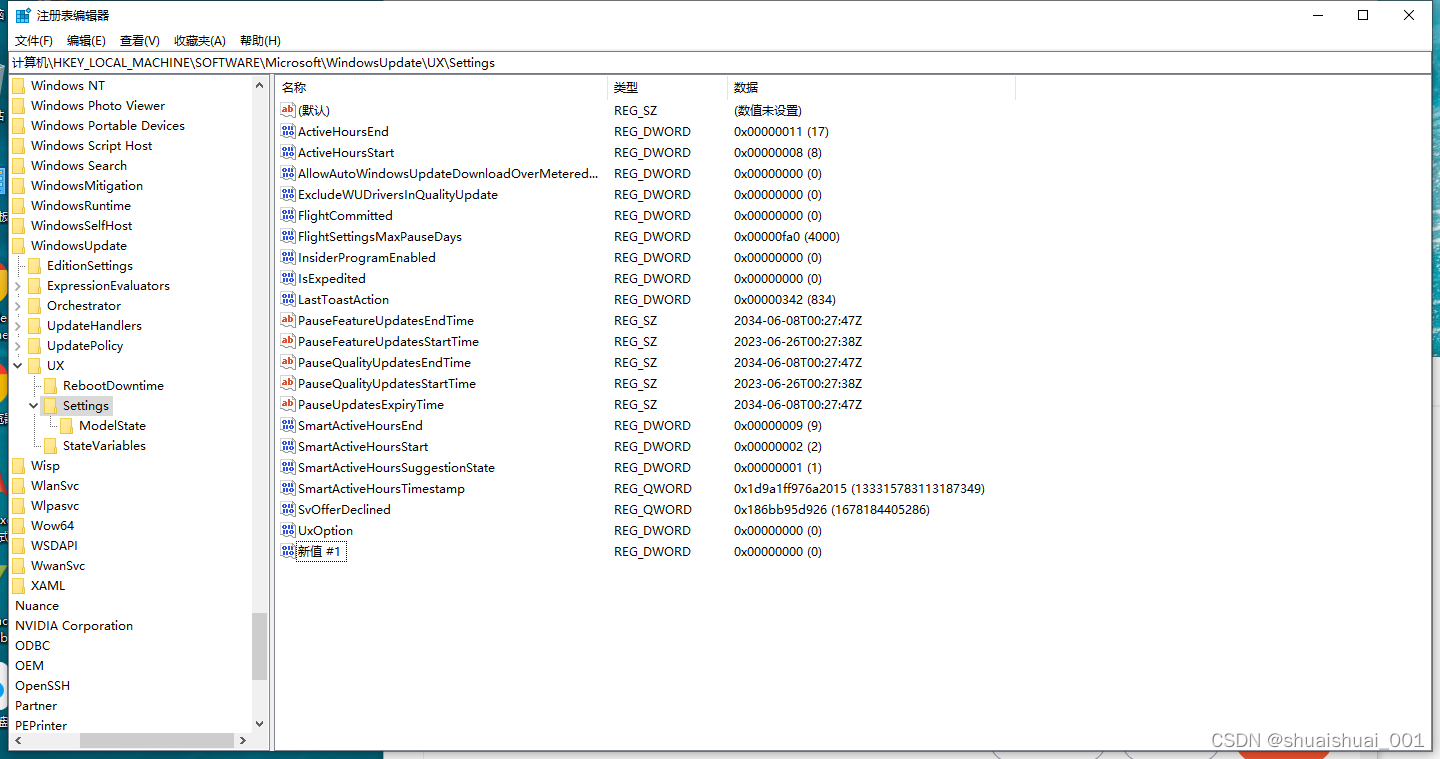Click the string icon of PauseQualityUpdatesStartTime
1440x759 pixels.
click(288, 383)
